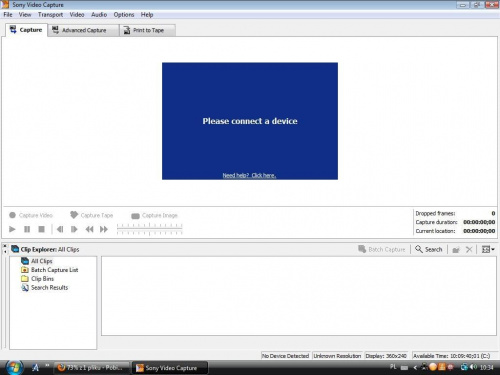Click the No Device Detected status field

(x=285, y=356)
